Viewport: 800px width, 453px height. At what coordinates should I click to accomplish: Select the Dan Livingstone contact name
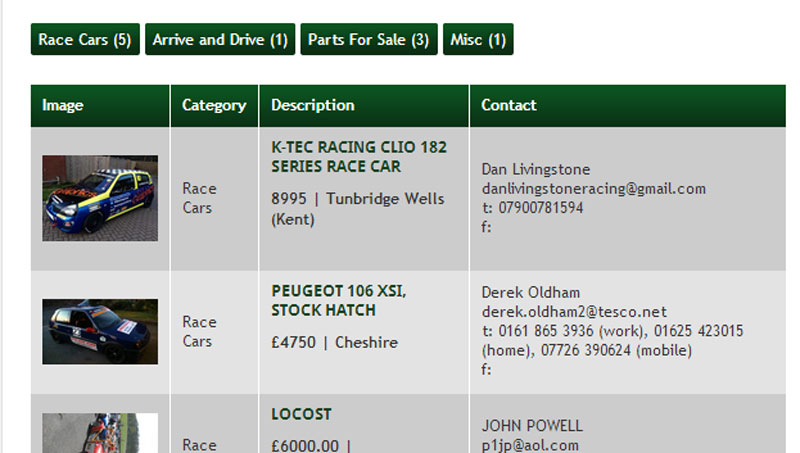536,169
